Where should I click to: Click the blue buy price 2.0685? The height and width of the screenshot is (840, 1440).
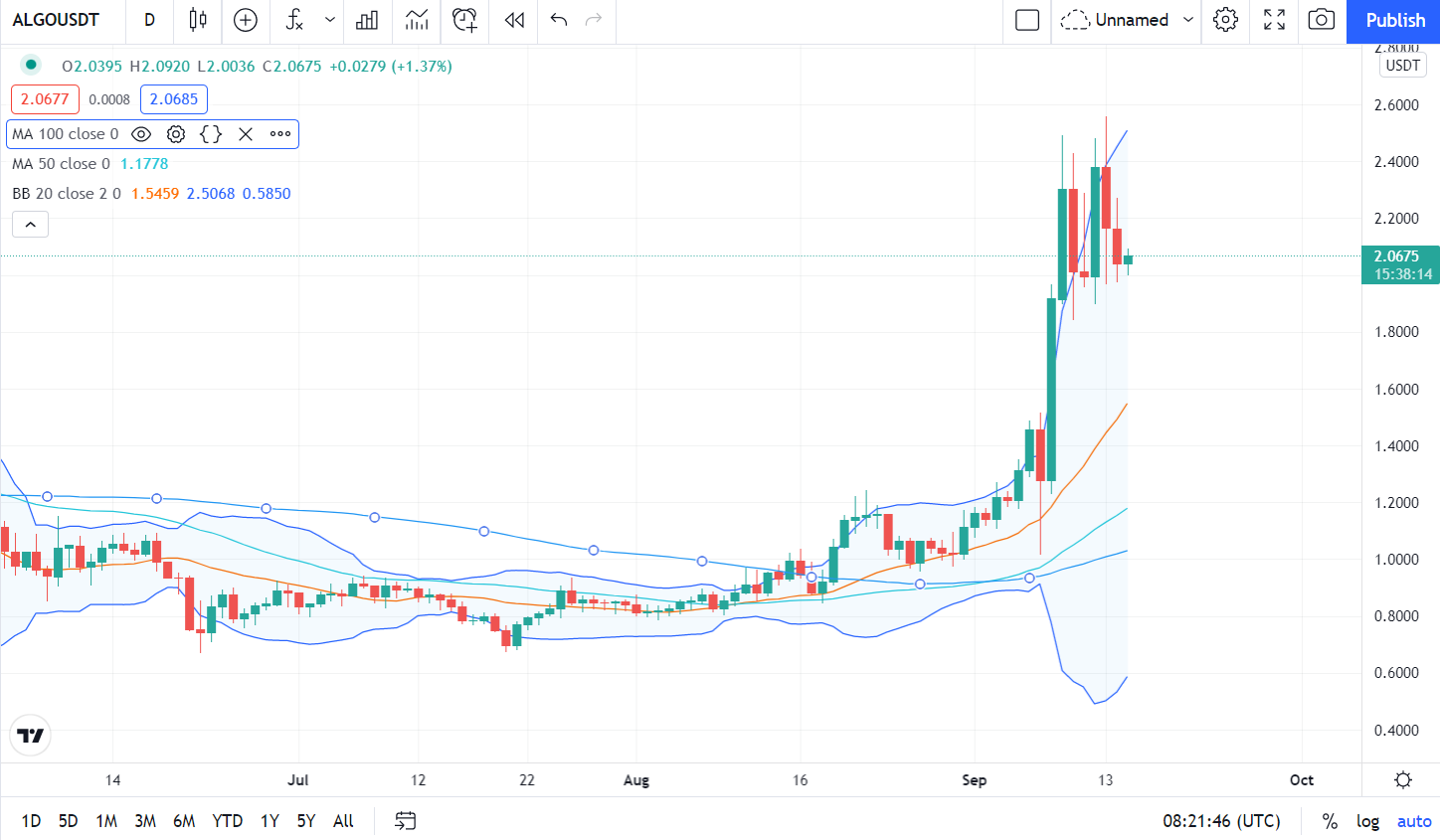(174, 99)
